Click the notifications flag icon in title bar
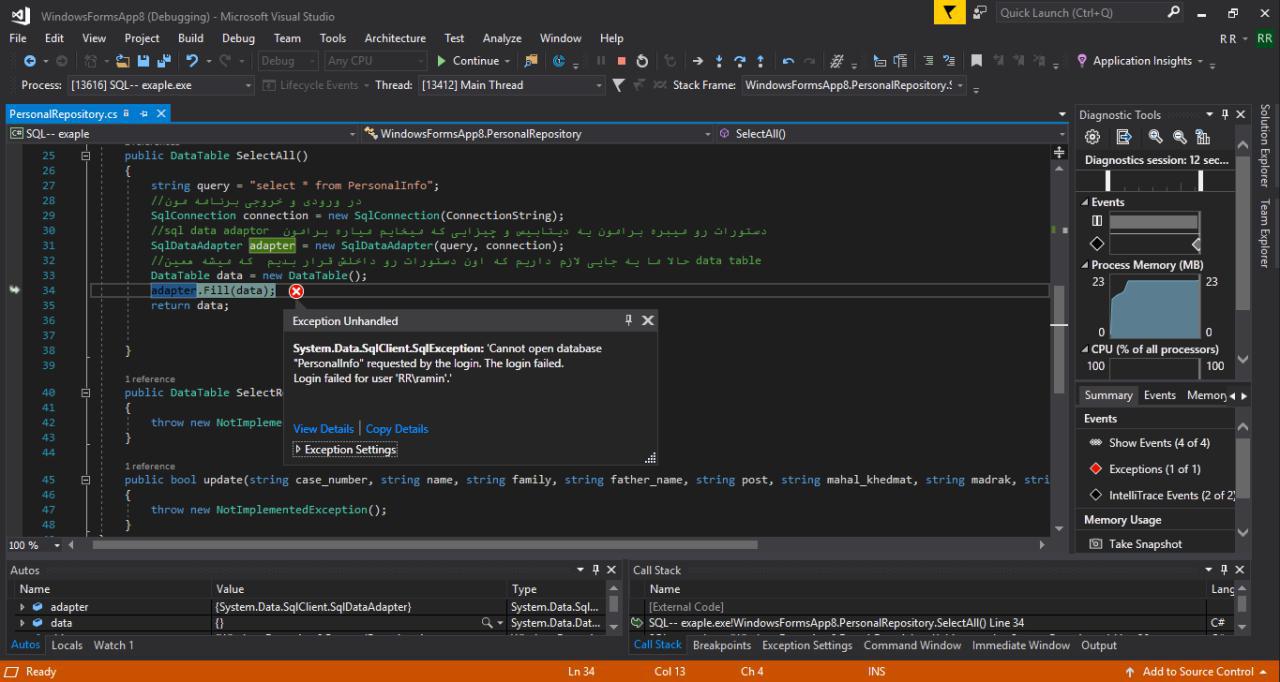Screen dimensions: 1280x682 [x=949, y=13]
